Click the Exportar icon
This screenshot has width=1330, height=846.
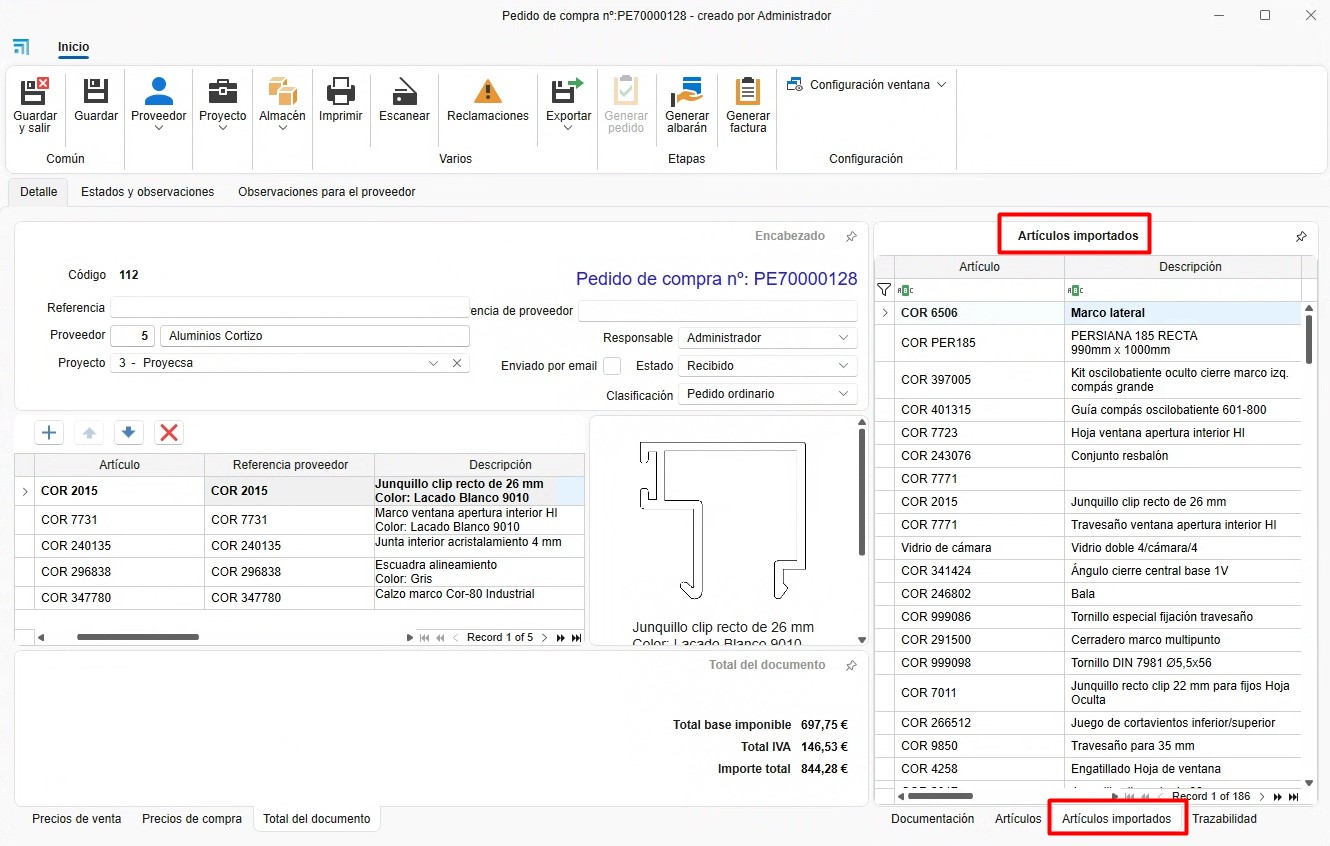click(568, 91)
